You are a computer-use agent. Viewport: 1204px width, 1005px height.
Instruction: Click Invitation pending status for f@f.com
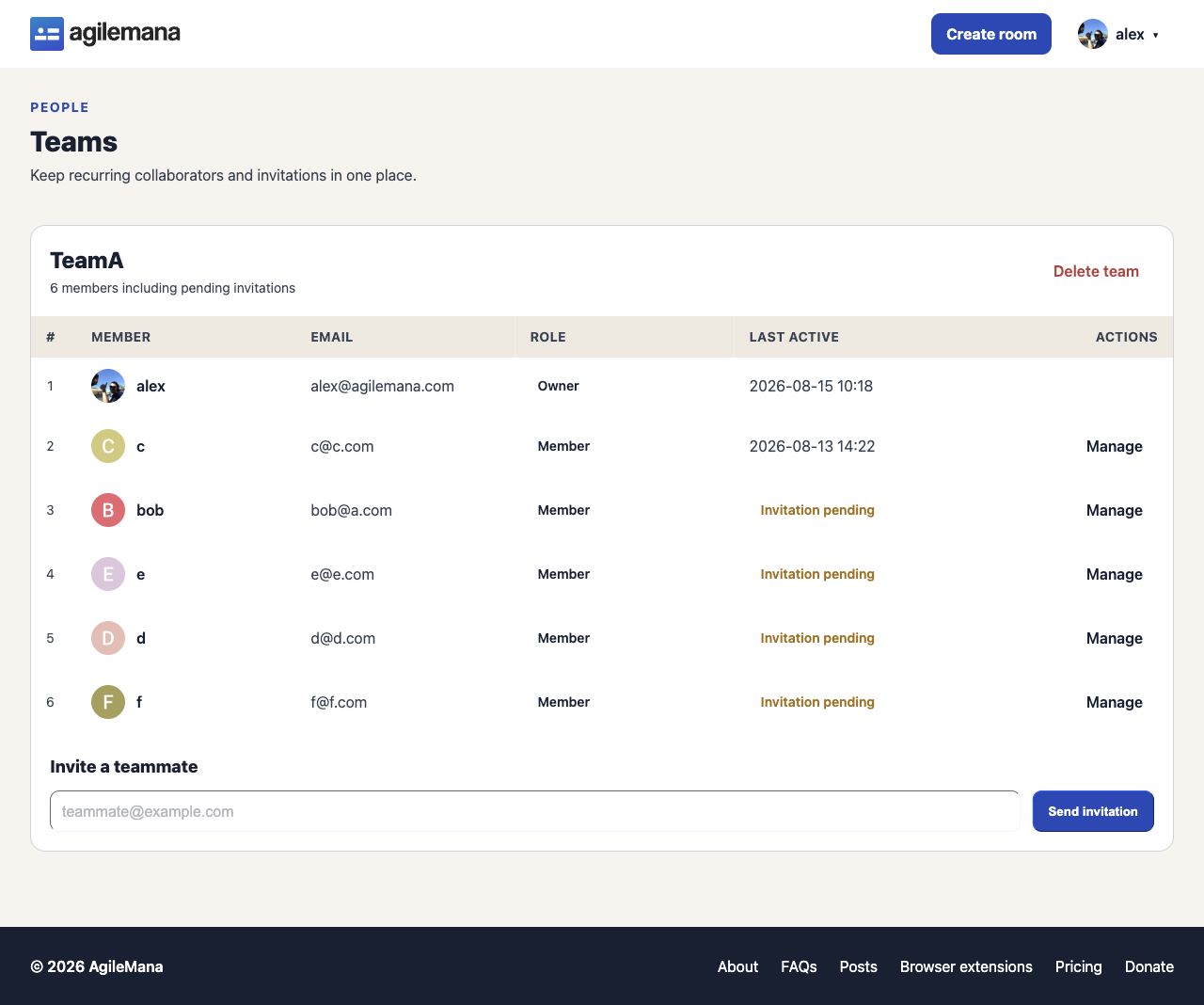pyautogui.click(x=817, y=702)
